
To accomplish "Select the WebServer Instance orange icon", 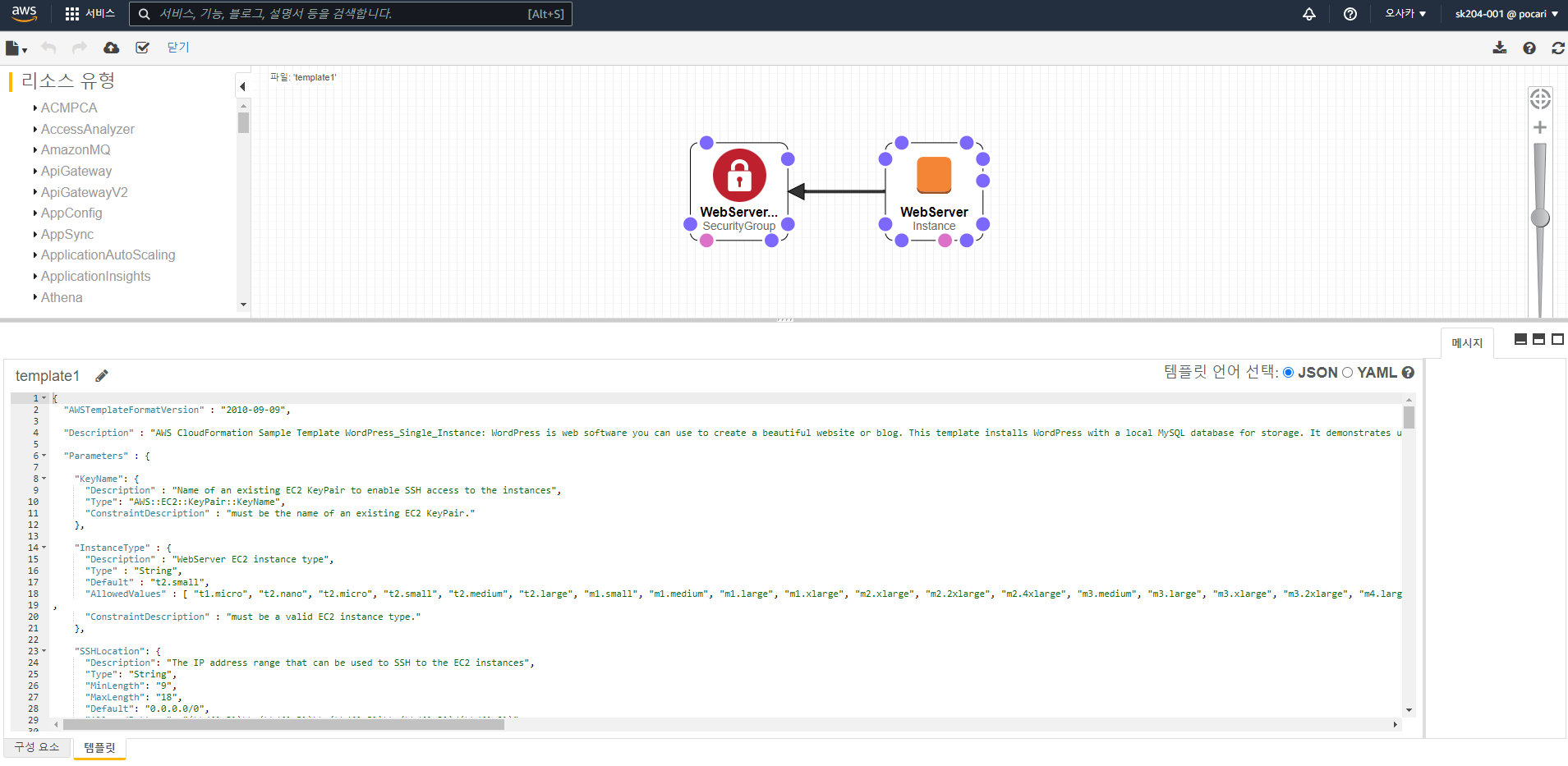I will point(934,175).
